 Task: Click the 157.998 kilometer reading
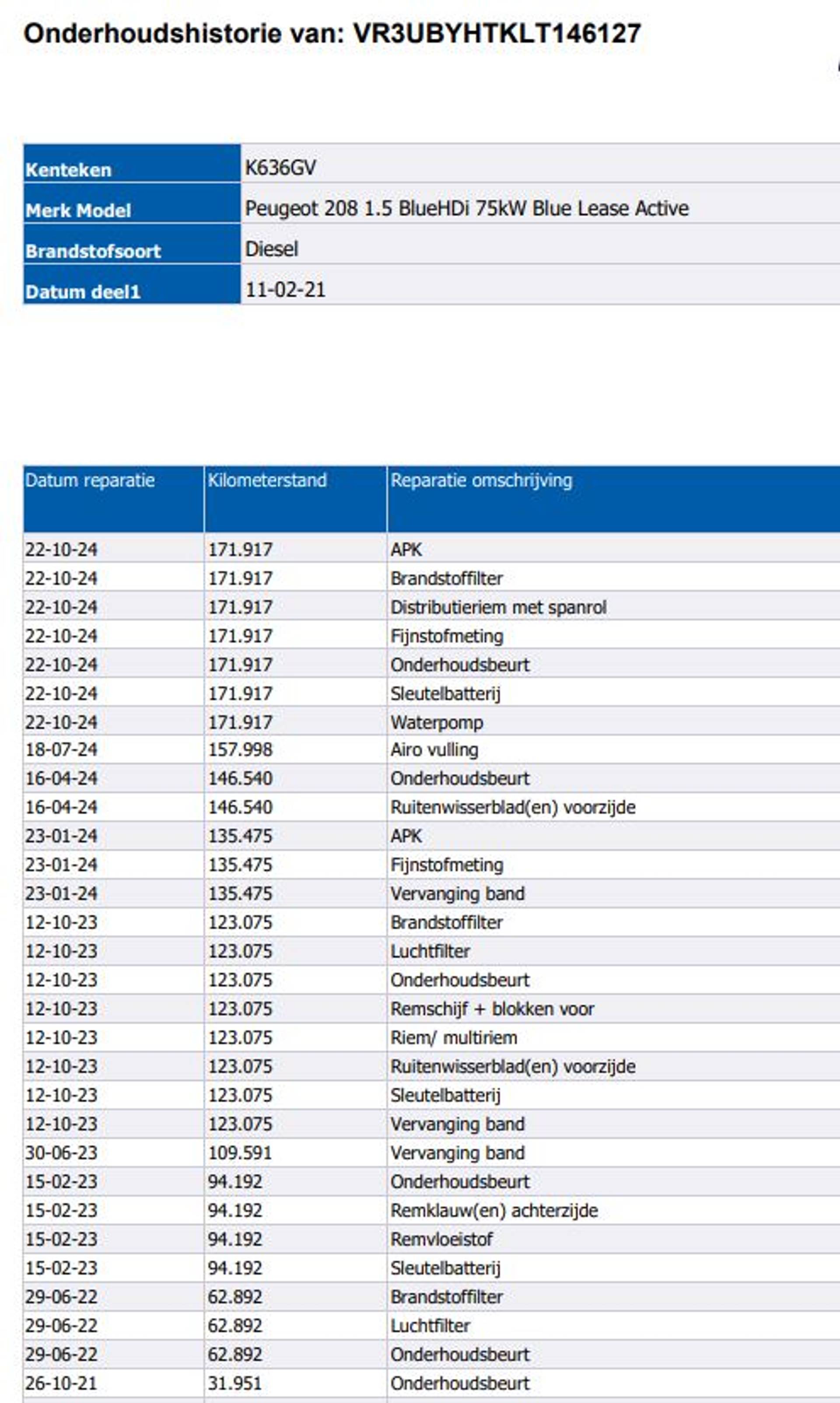tap(240, 749)
